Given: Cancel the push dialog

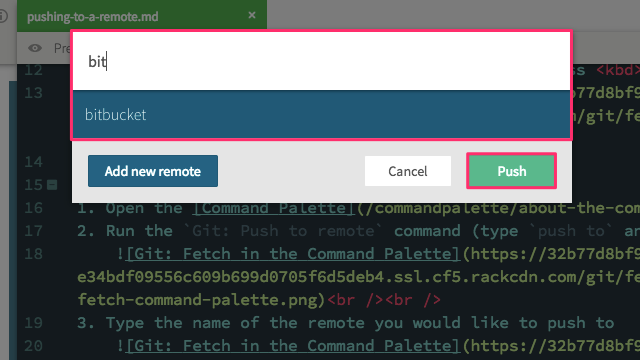Looking at the screenshot, I should (408, 171).
